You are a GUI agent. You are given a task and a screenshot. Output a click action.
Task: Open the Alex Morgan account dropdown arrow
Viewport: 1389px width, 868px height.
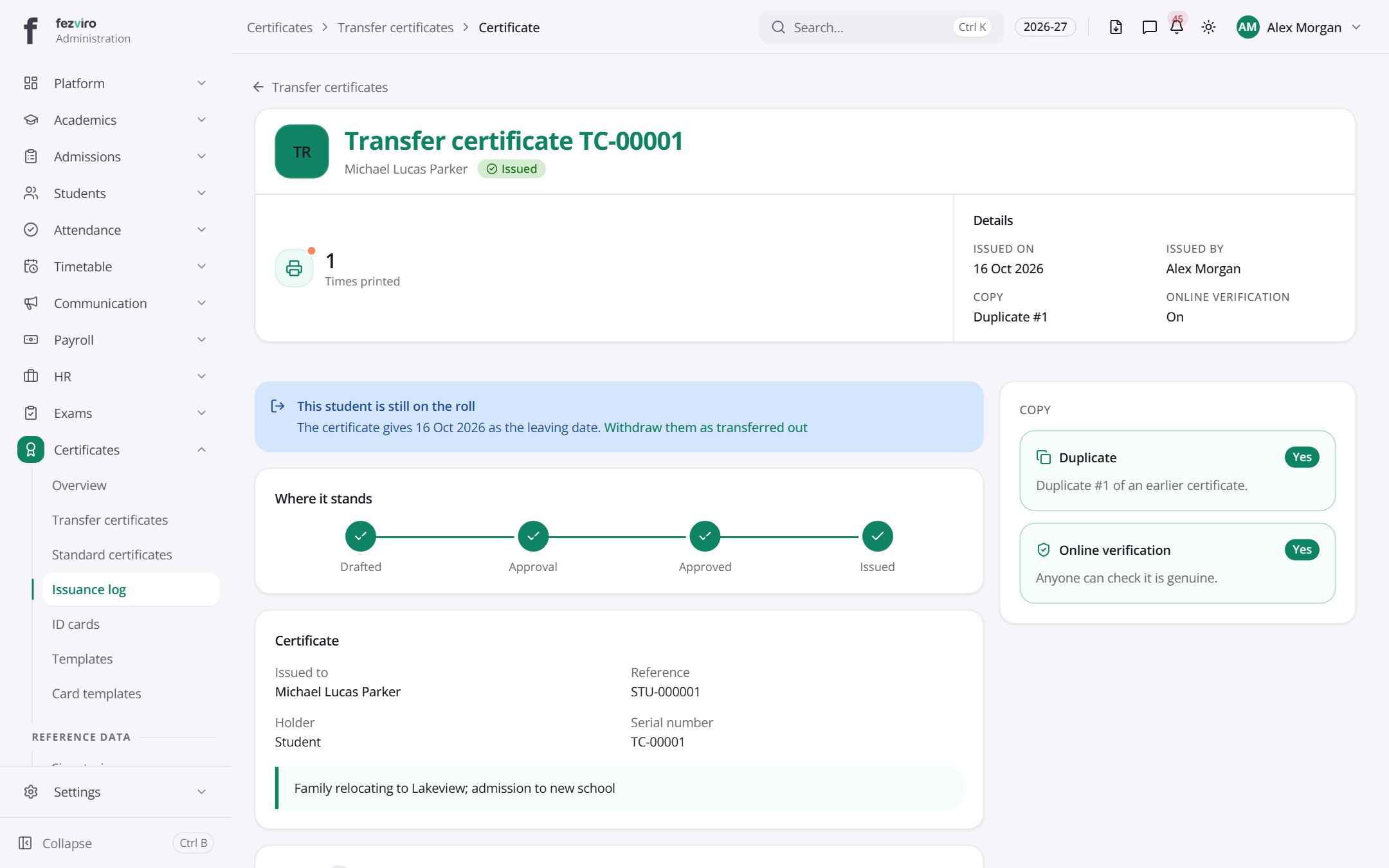click(x=1356, y=27)
